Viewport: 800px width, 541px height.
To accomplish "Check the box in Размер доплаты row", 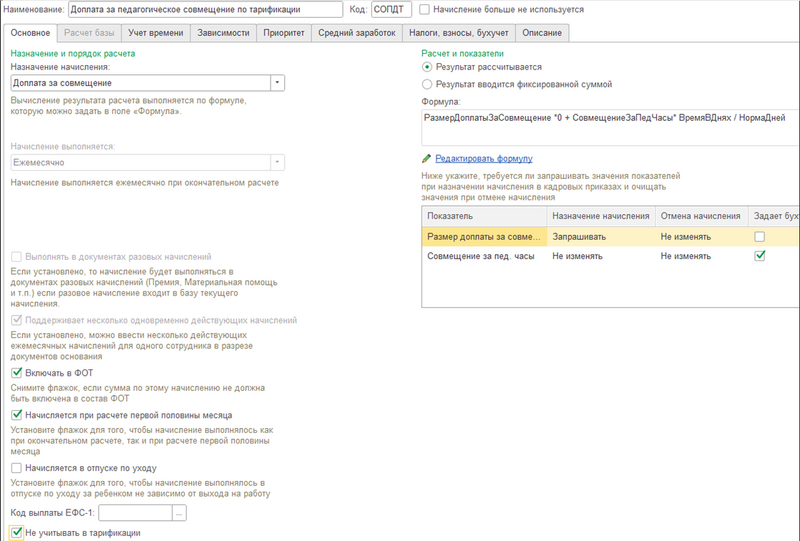I will coord(760,237).
